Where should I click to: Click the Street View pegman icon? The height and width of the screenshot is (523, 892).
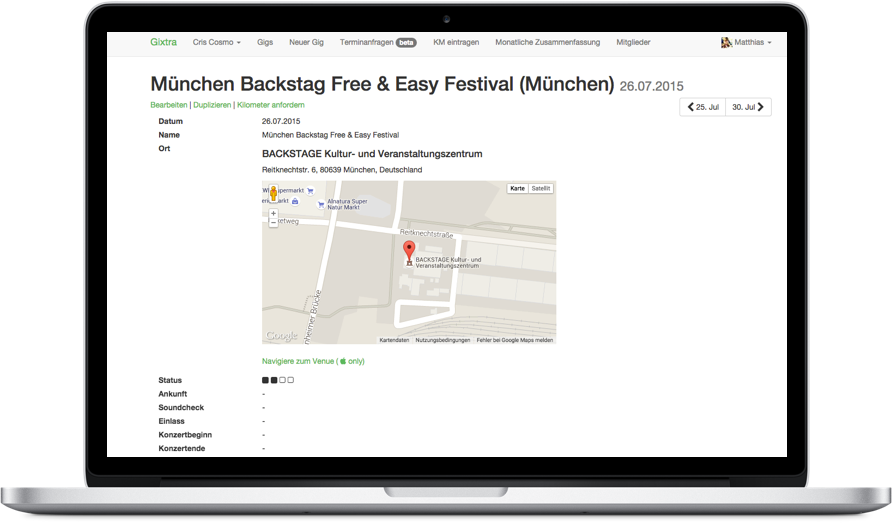273,194
